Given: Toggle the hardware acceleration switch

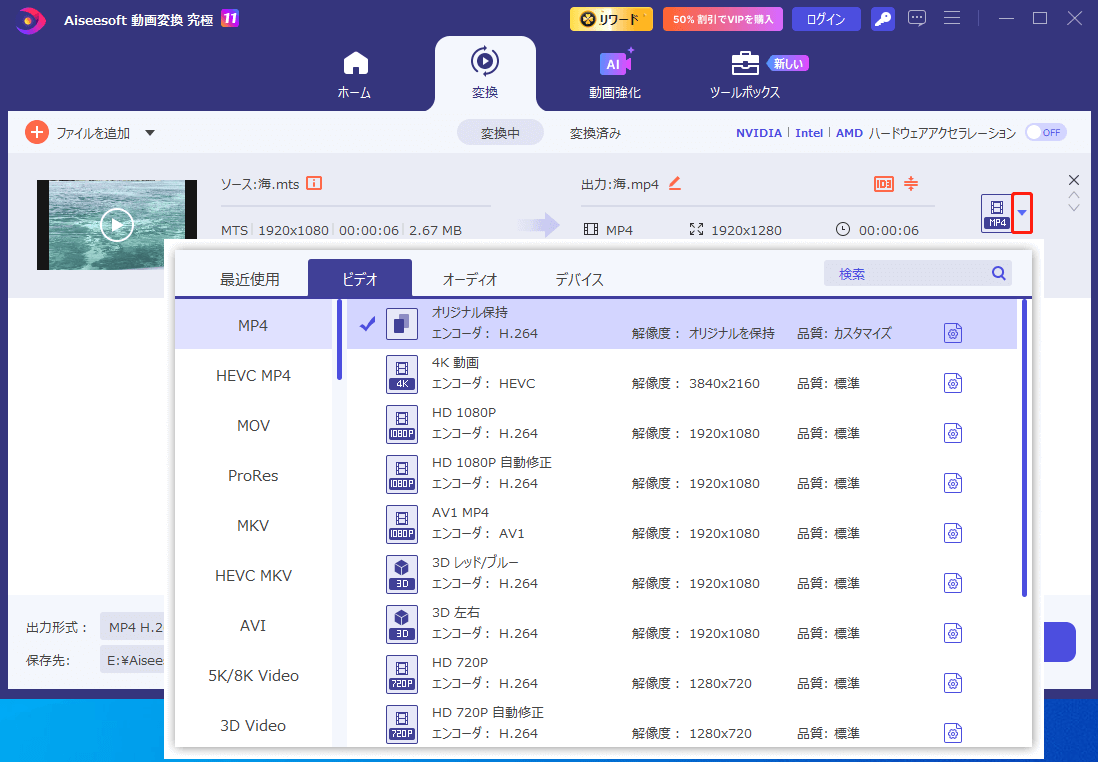Looking at the screenshot, I should (x=1045, y=131).
